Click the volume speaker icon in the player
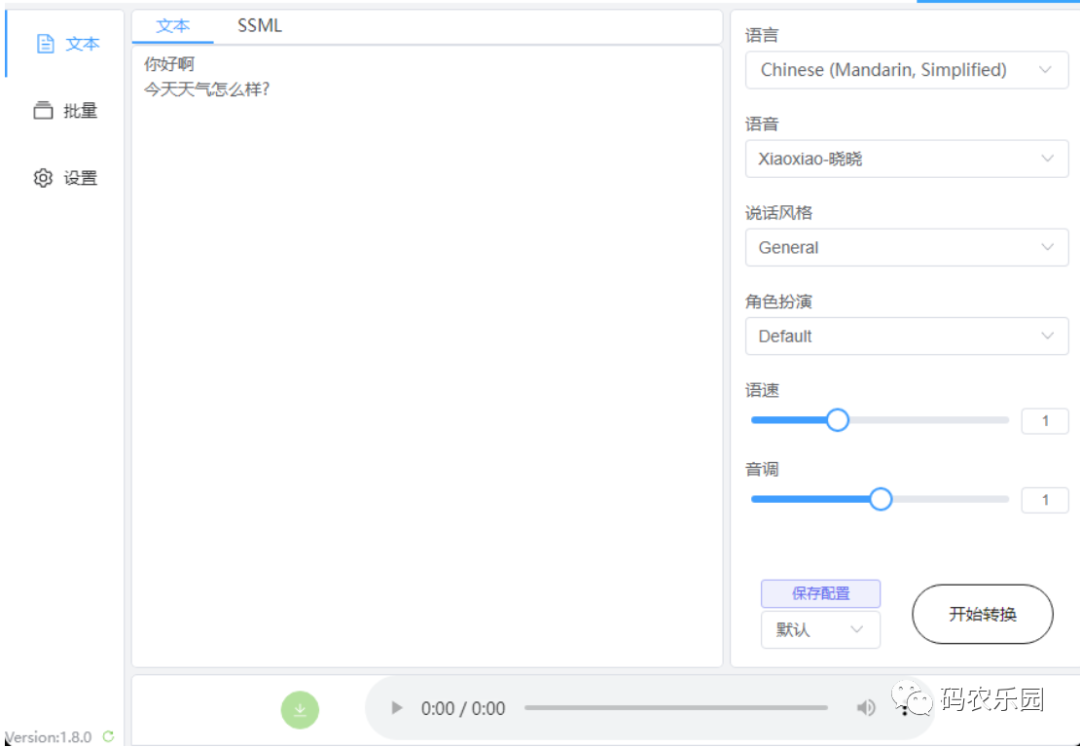1080x747 pixels. point(866,707)
